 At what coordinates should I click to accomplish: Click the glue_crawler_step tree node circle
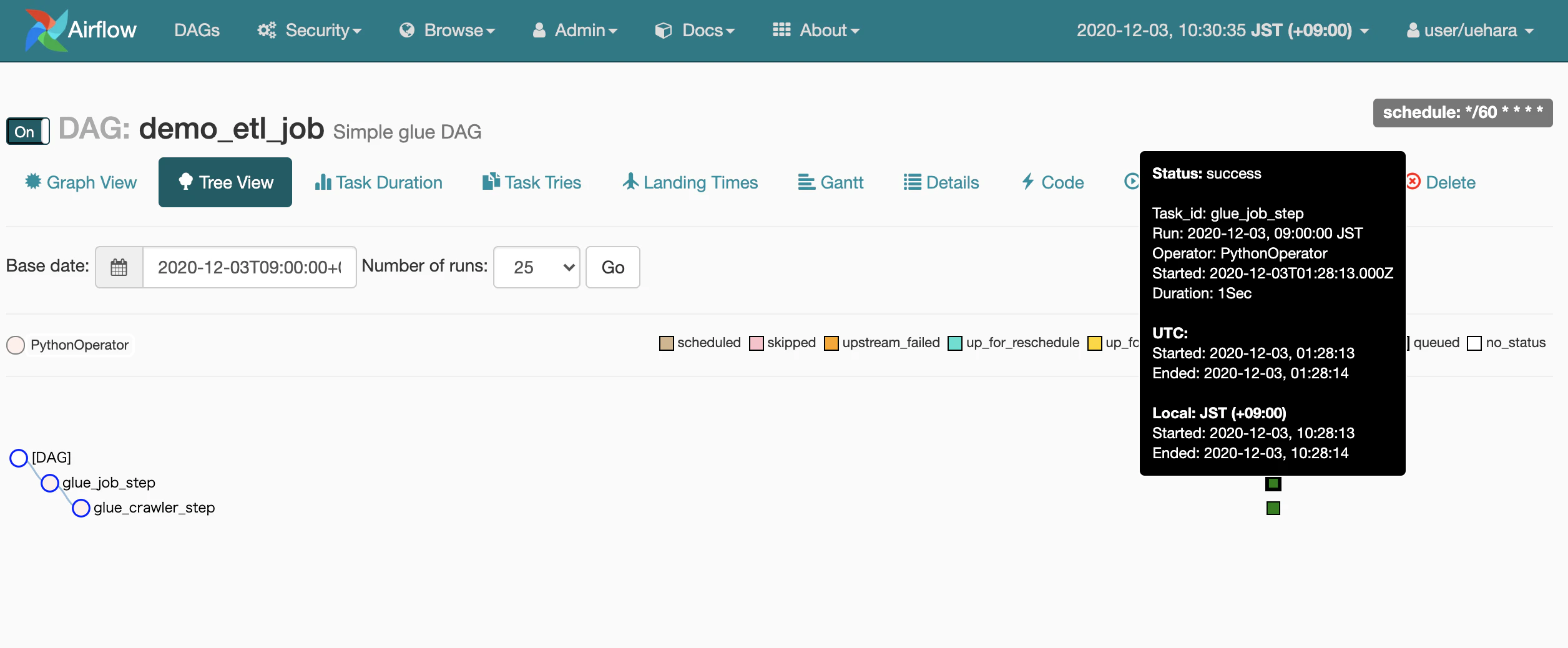(81, 508)
